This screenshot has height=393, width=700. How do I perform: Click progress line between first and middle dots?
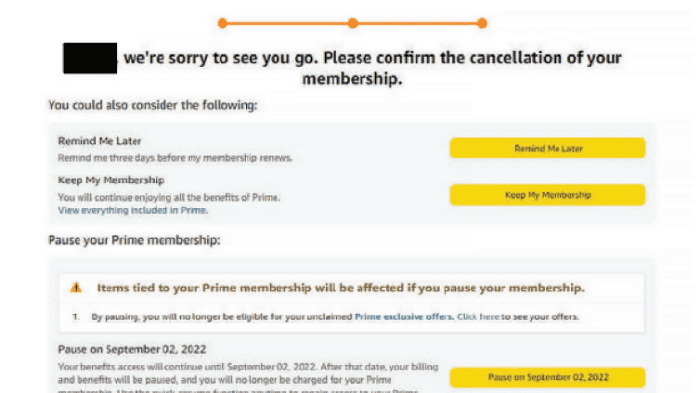pos(288,23)
